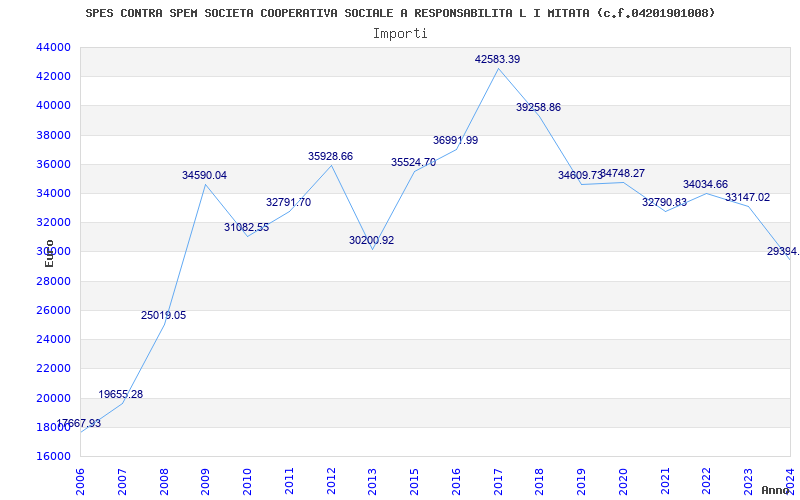Click the y-axis tick 44000

(53, 47)
